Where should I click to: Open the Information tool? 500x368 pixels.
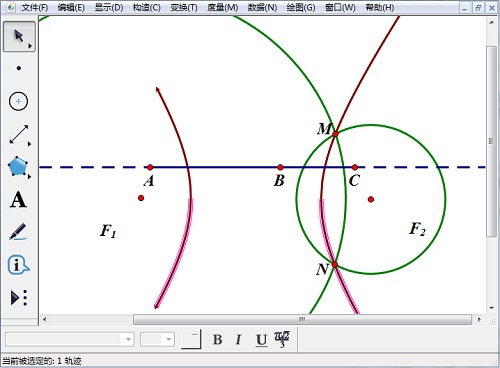pos(18,265)
